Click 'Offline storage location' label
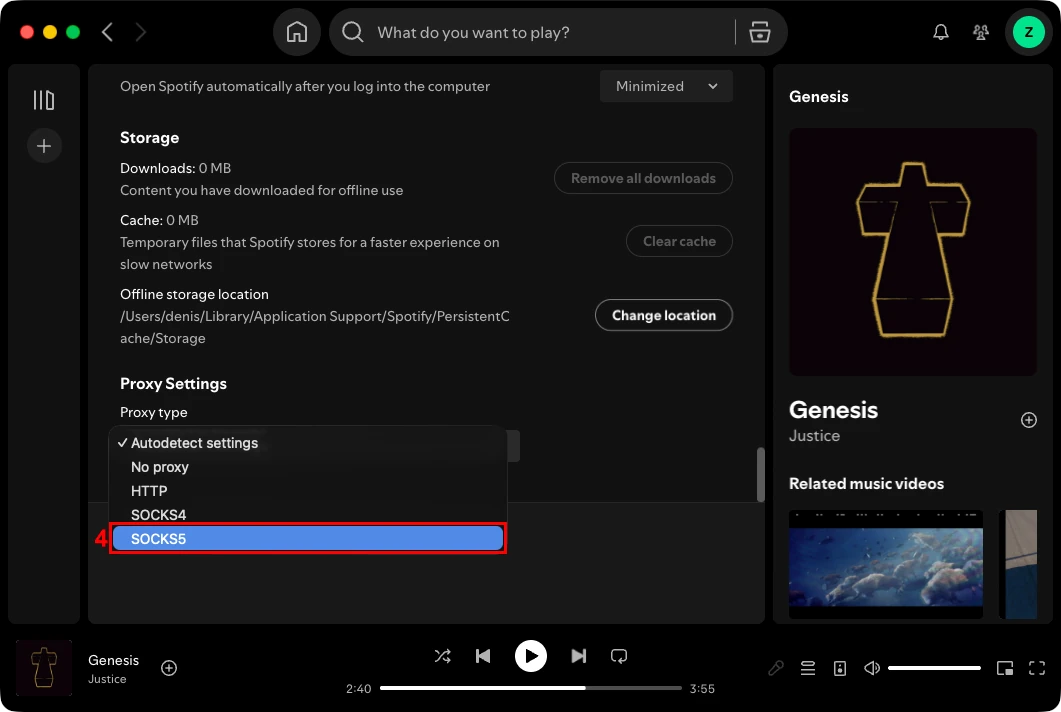This screenshot has width=1061, height=712. click(194, 294)
